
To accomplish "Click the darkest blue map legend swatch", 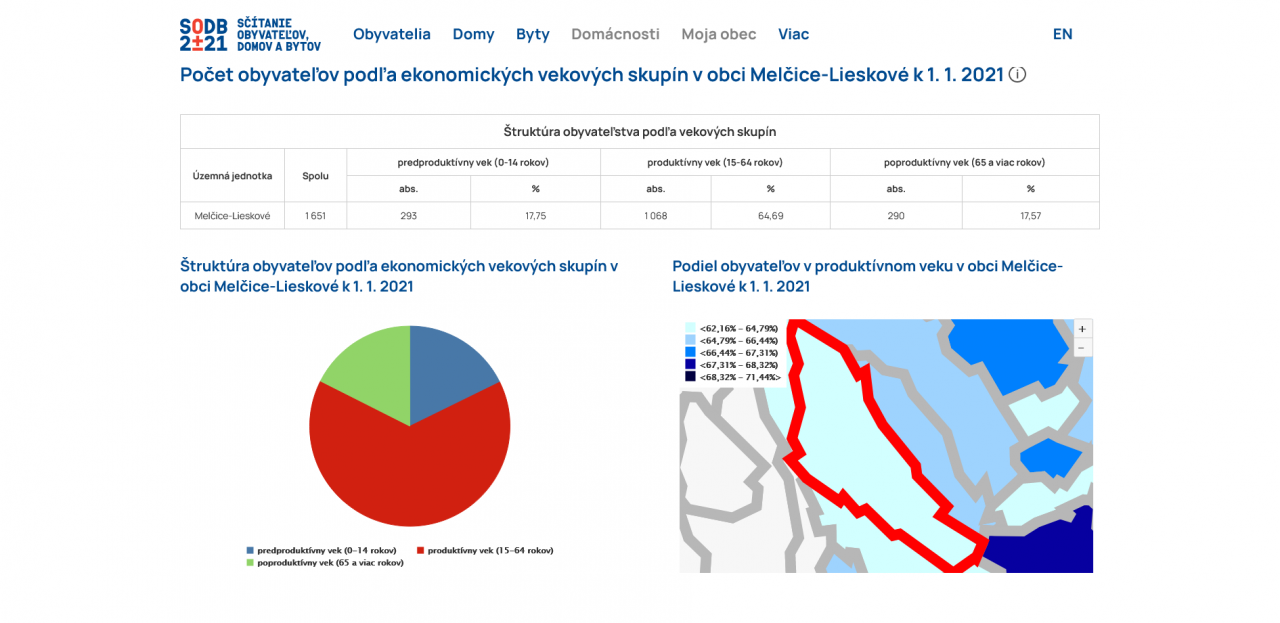I will tap(690, 377).
